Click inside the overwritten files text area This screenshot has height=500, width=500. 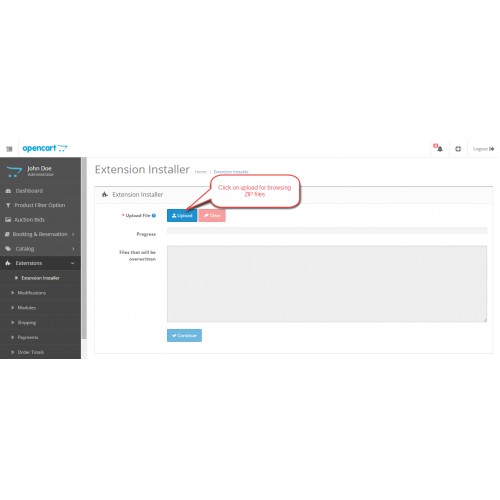[327, 284]
